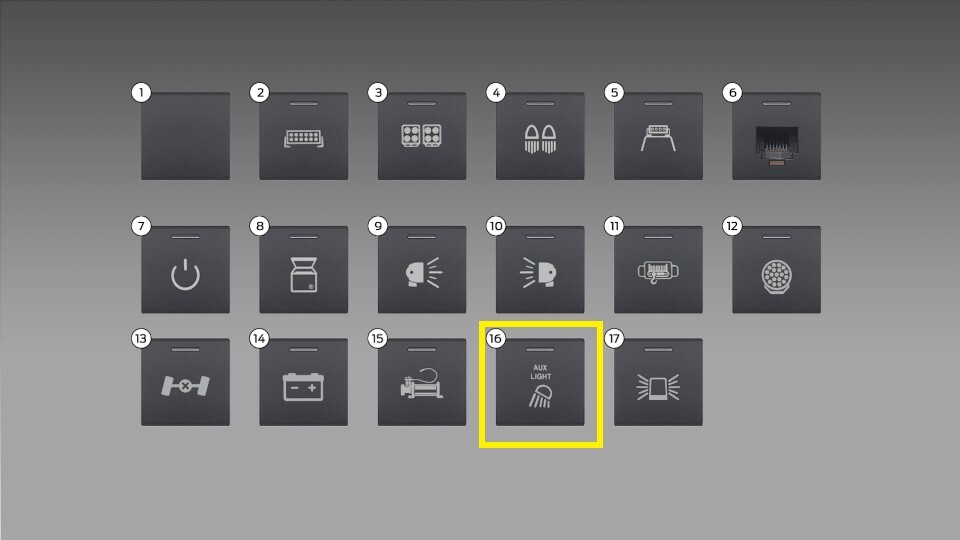Choose the air compressor switch
The image size is (960, 540).
[x=422, y=382]
